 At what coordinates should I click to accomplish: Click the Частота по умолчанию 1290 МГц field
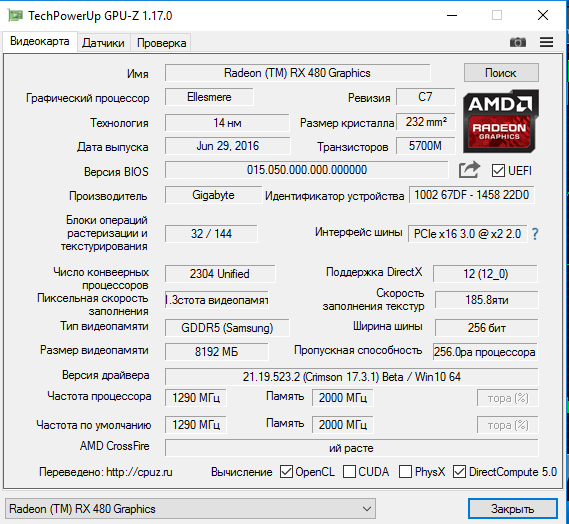pyautogui.click(x=196, y=425)
